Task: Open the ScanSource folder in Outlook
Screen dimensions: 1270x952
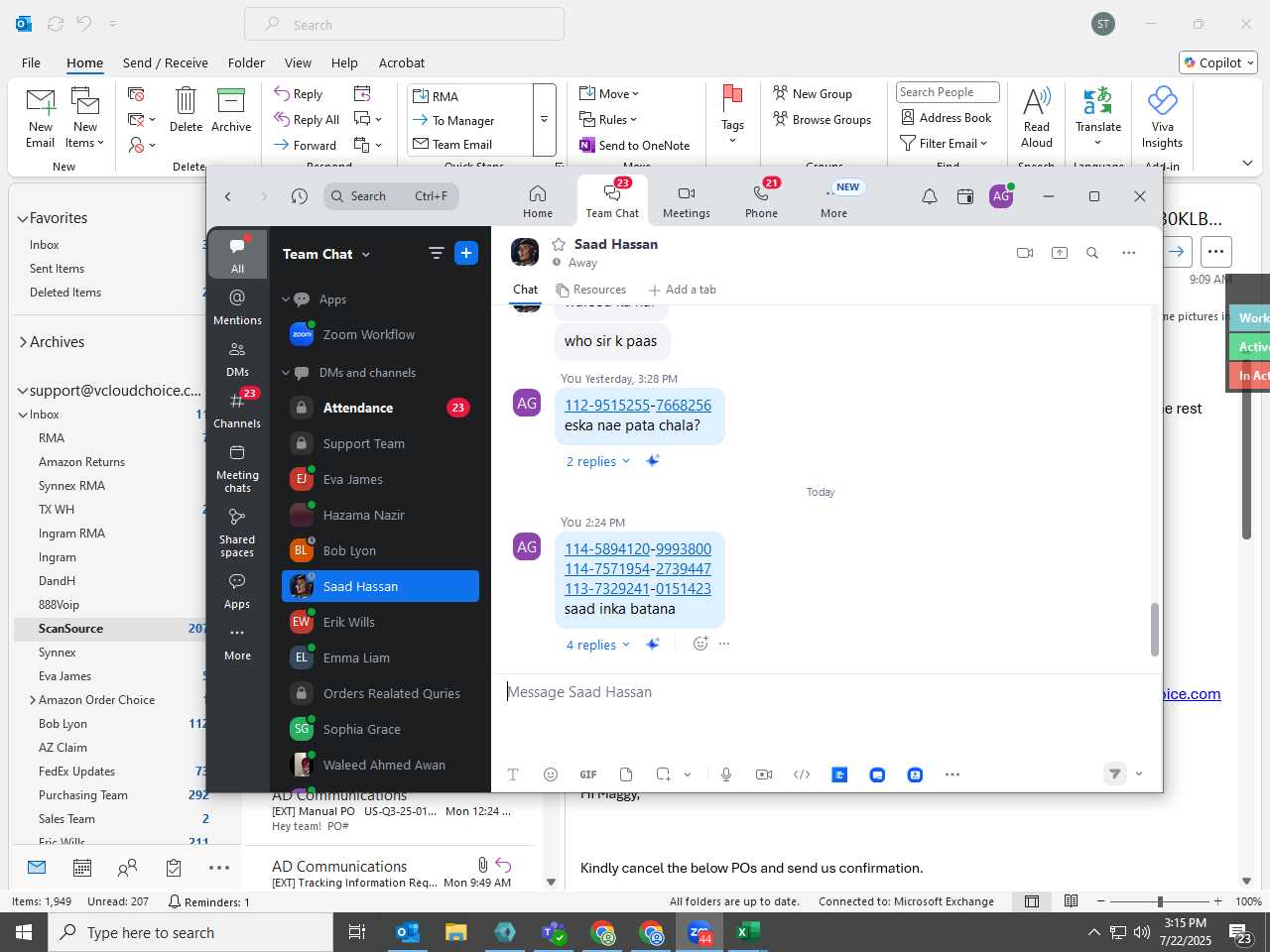Action: tap(112, 629)
